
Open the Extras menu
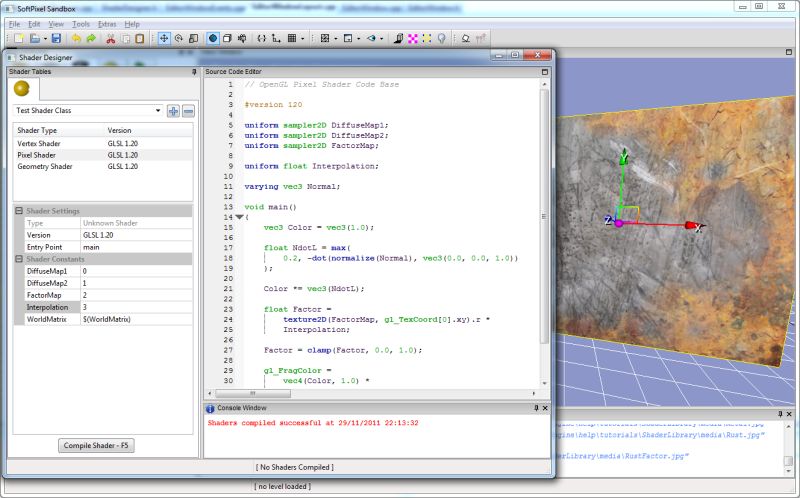pos(107,23)
